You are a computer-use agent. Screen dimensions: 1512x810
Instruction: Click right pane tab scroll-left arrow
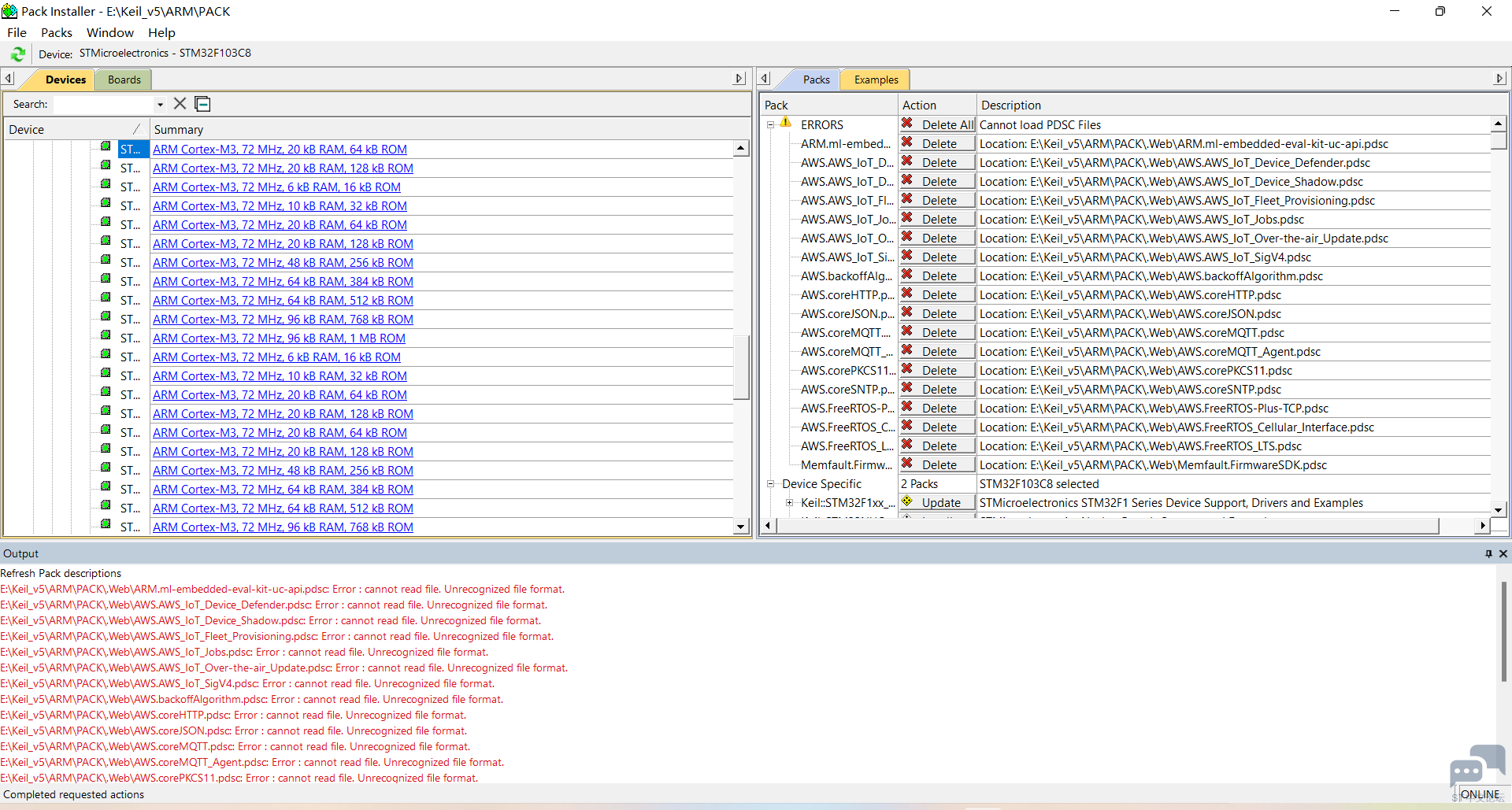[764, 78]
